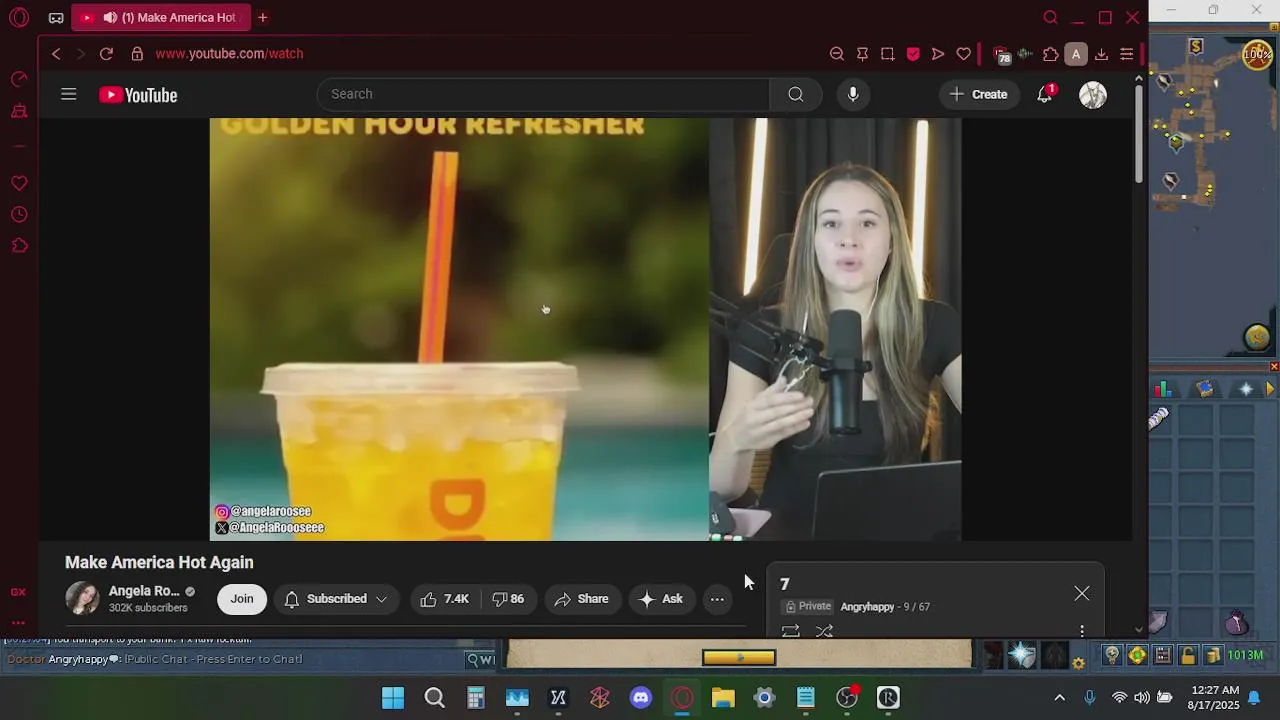The width and height of the screenshot is (1280, 720).
Task: Open GX Control in Opera sidebar
Action: click(18, 592)
